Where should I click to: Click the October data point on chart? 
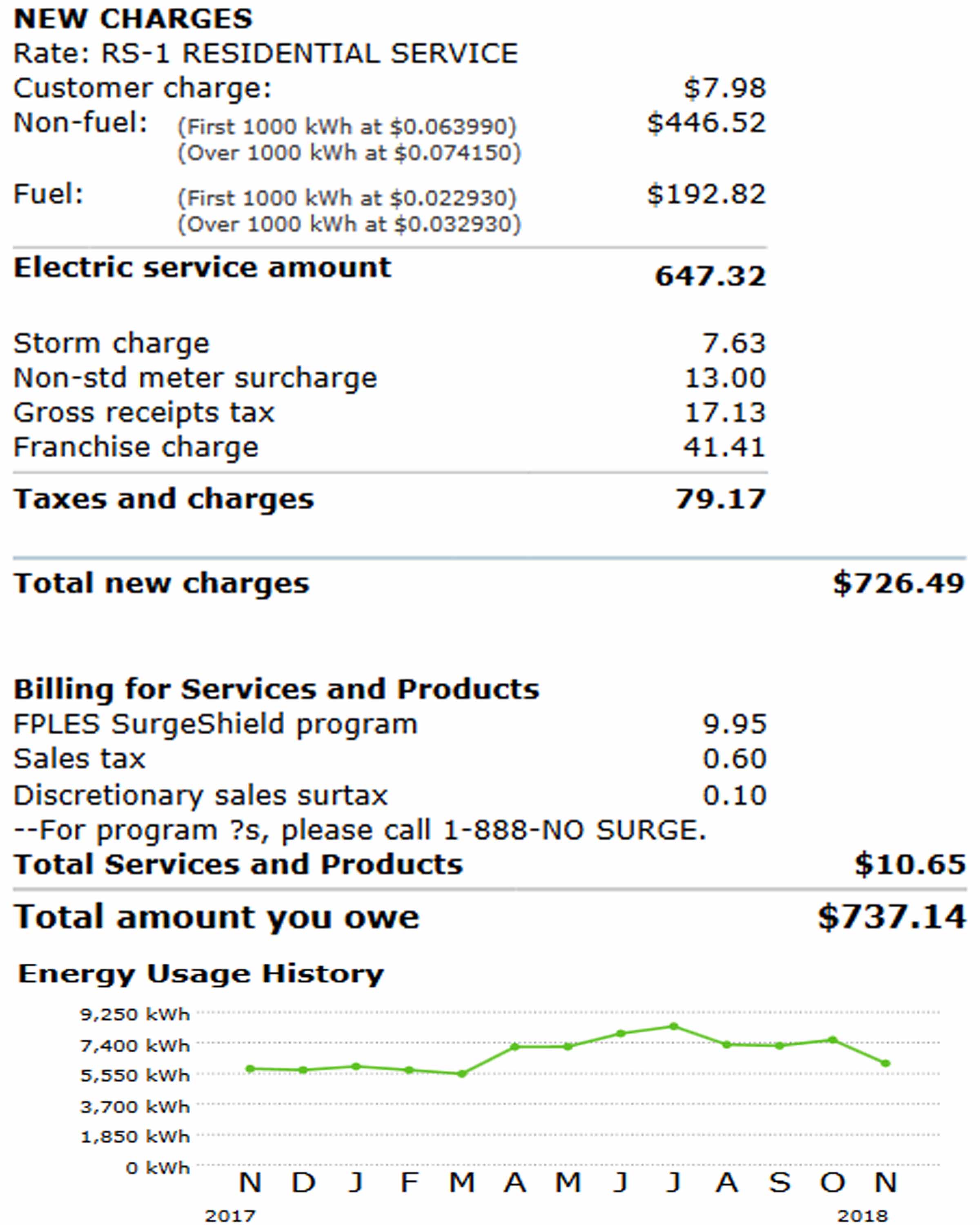[x=833, y=1040]
